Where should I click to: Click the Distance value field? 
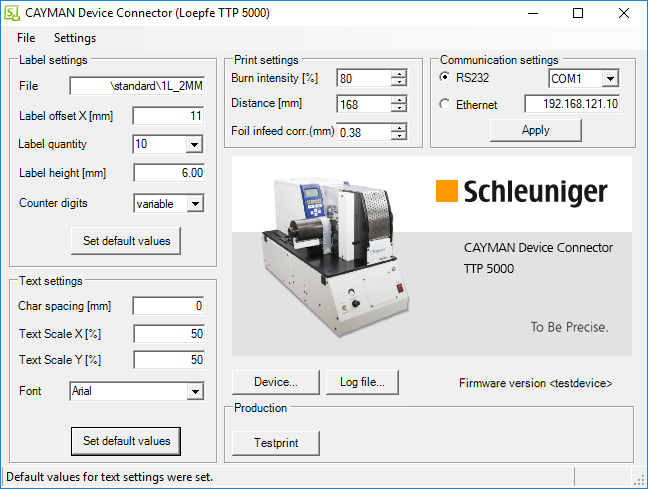[364, 104]
